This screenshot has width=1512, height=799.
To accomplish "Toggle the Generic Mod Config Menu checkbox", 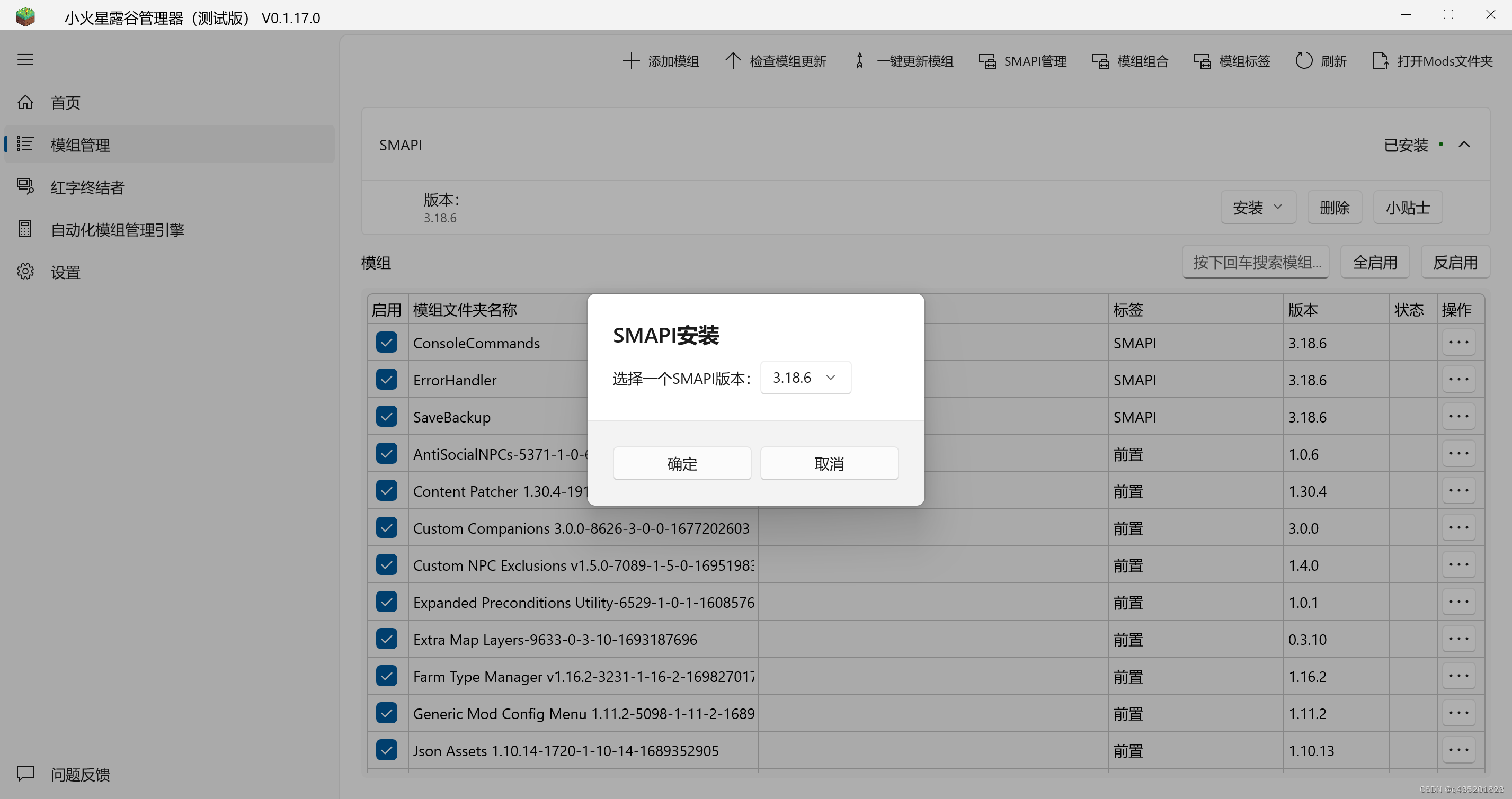I will pos(387,713).
